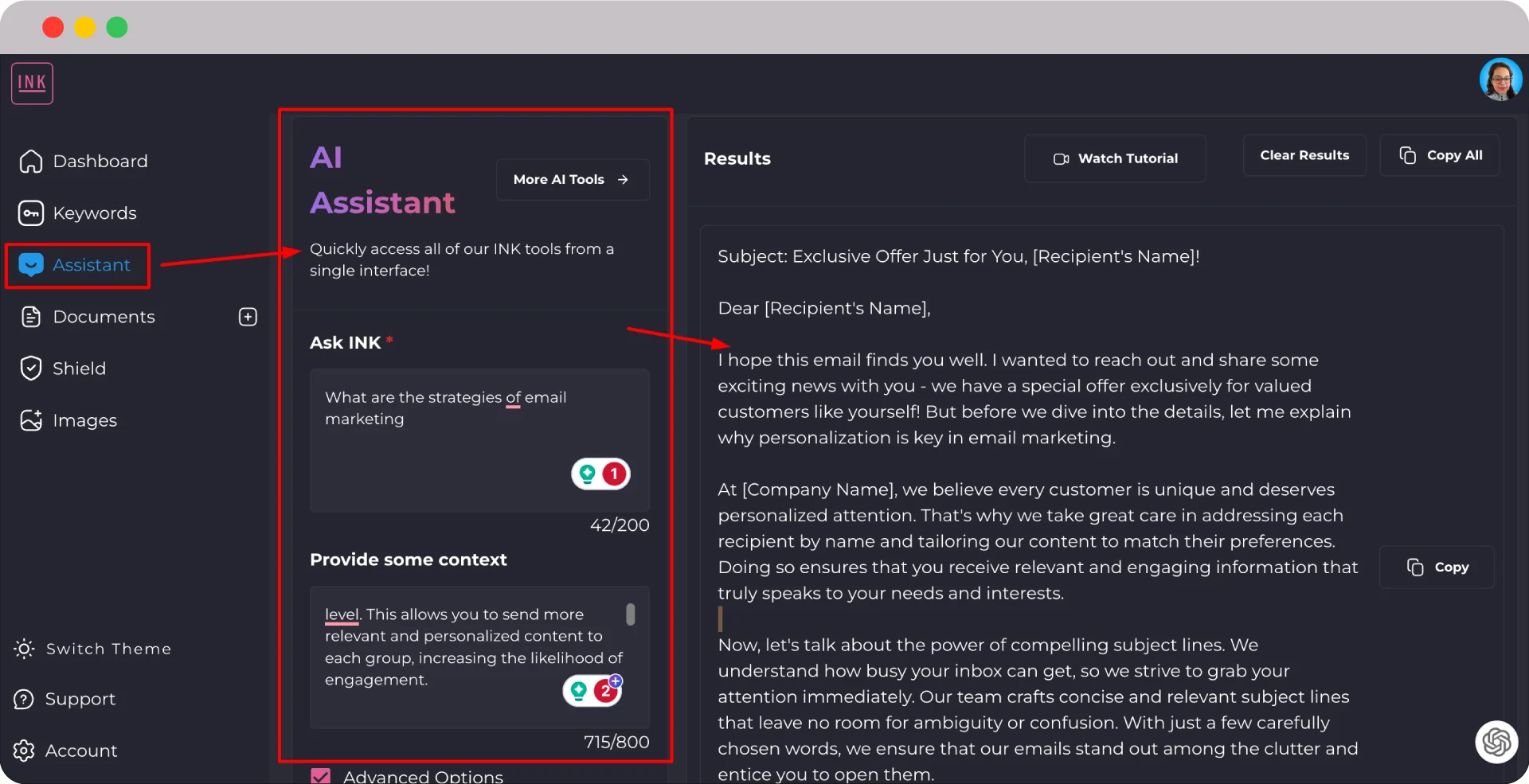The image size is (1529, 784).
Task: Click the Keywords key icon
Action: (31, 213)
